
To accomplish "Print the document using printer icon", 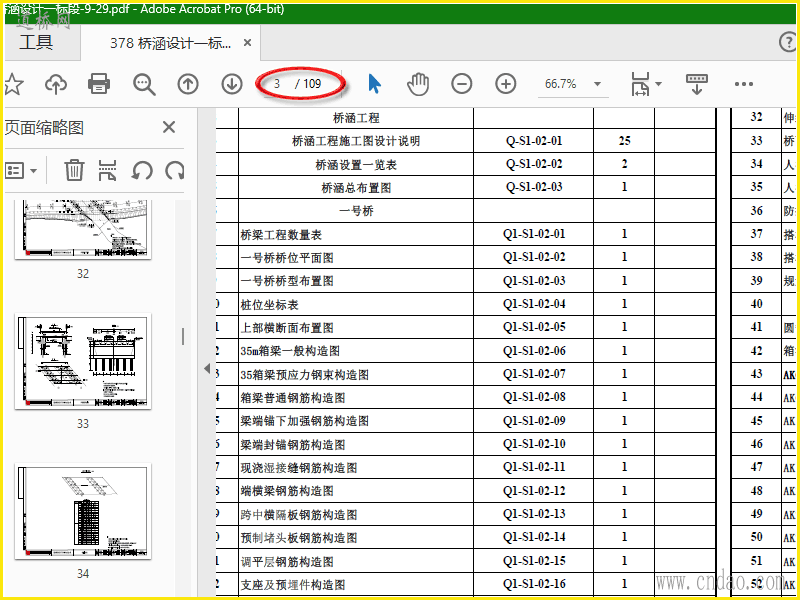I will pyautogui.click(x=99, y=84).
